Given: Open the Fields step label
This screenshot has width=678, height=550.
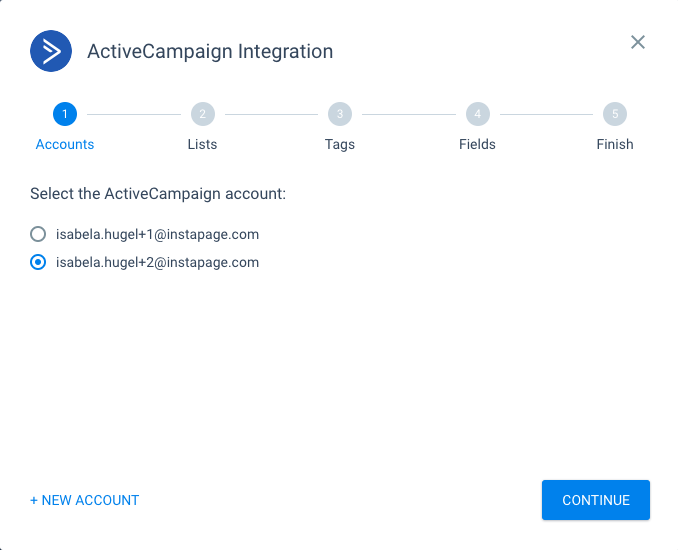Looking at the screenshot, I should pyautogui.click(x=477, y=144).
